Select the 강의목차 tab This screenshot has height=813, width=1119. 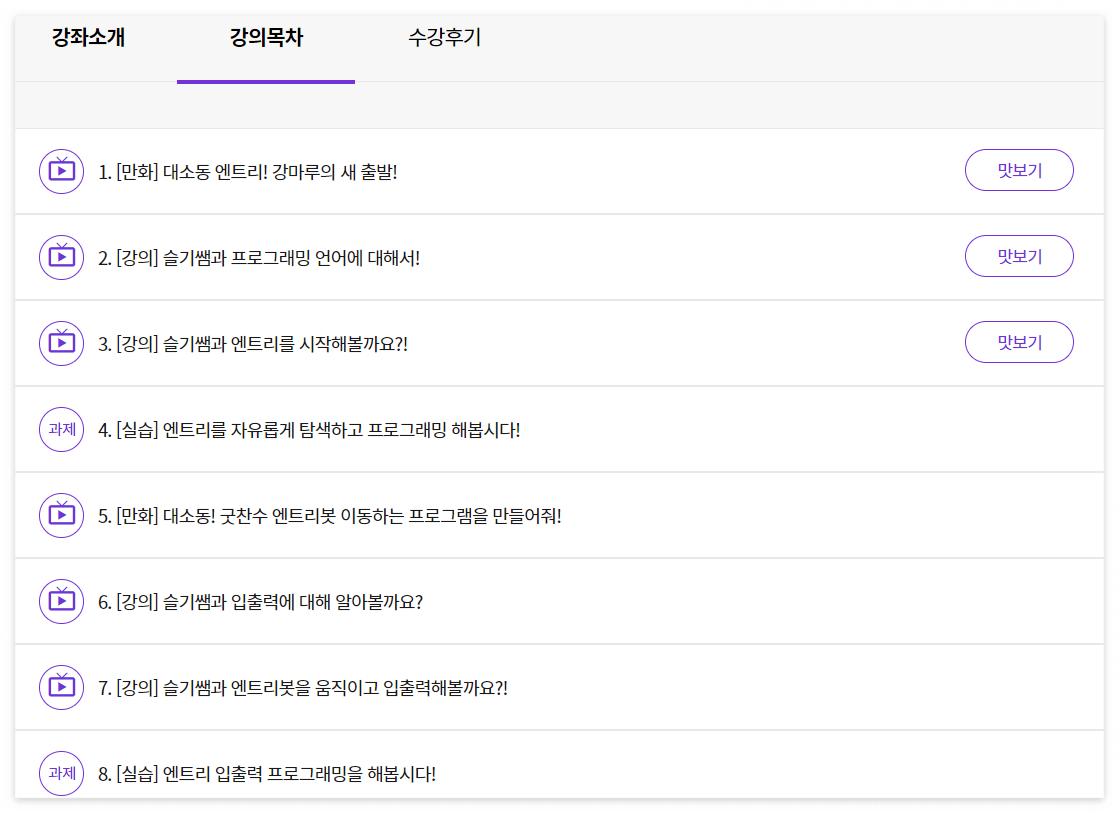pyautogui.click(x=266, y=39)
